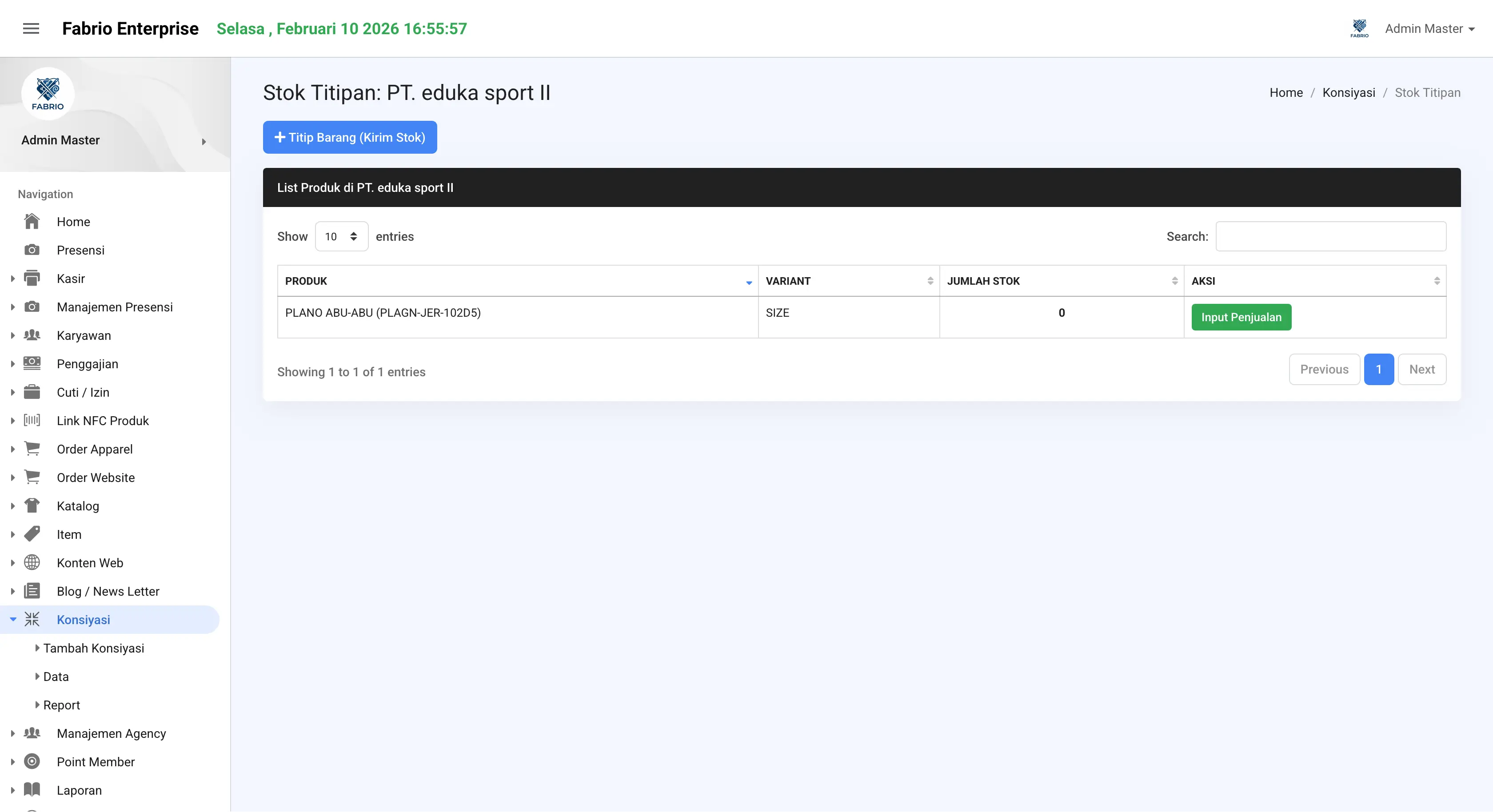Expand the Manajemen Agency menu arrow

tap(13, 733)
